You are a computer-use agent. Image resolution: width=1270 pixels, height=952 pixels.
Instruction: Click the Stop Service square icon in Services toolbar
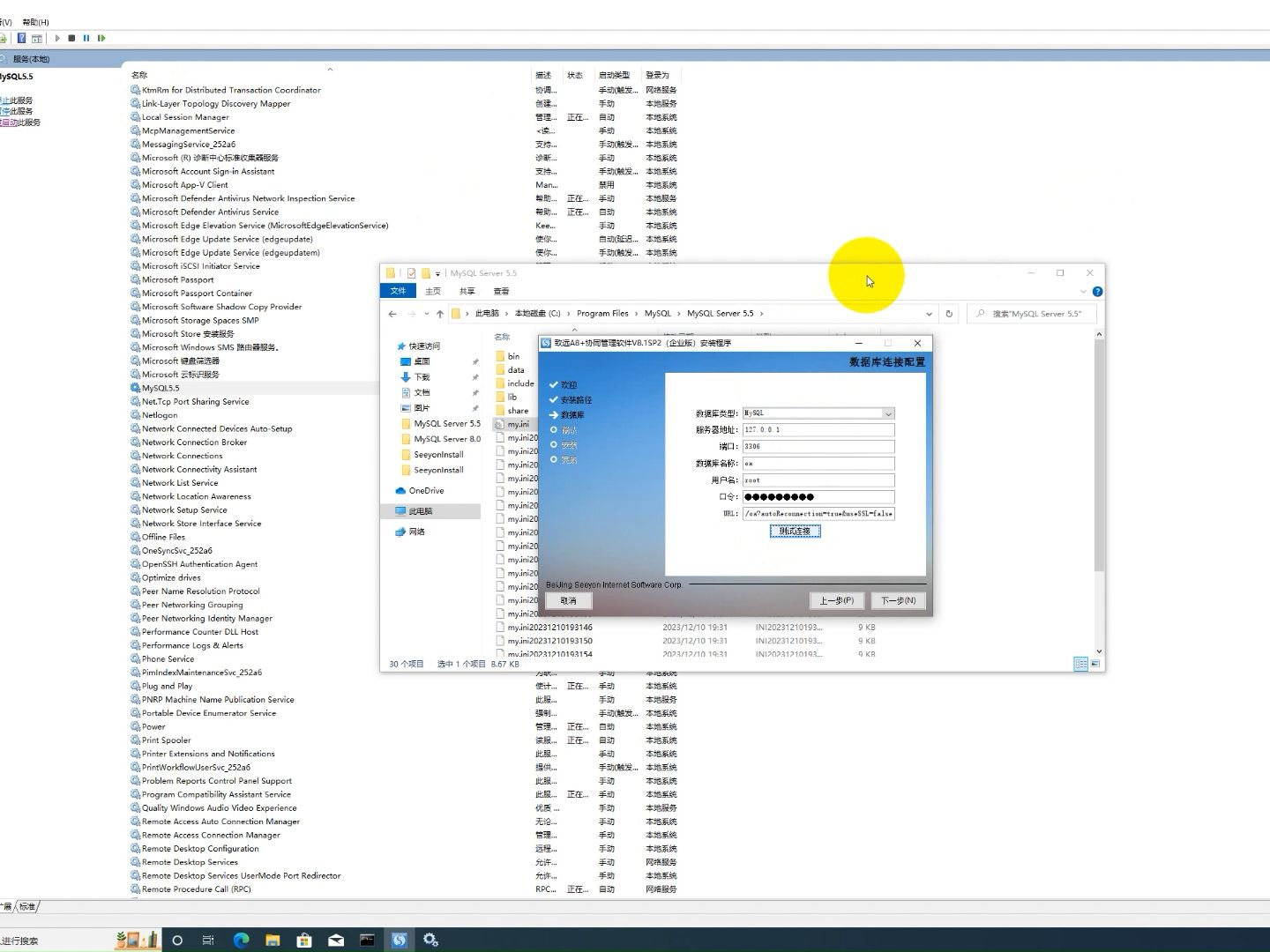[72, 38]
